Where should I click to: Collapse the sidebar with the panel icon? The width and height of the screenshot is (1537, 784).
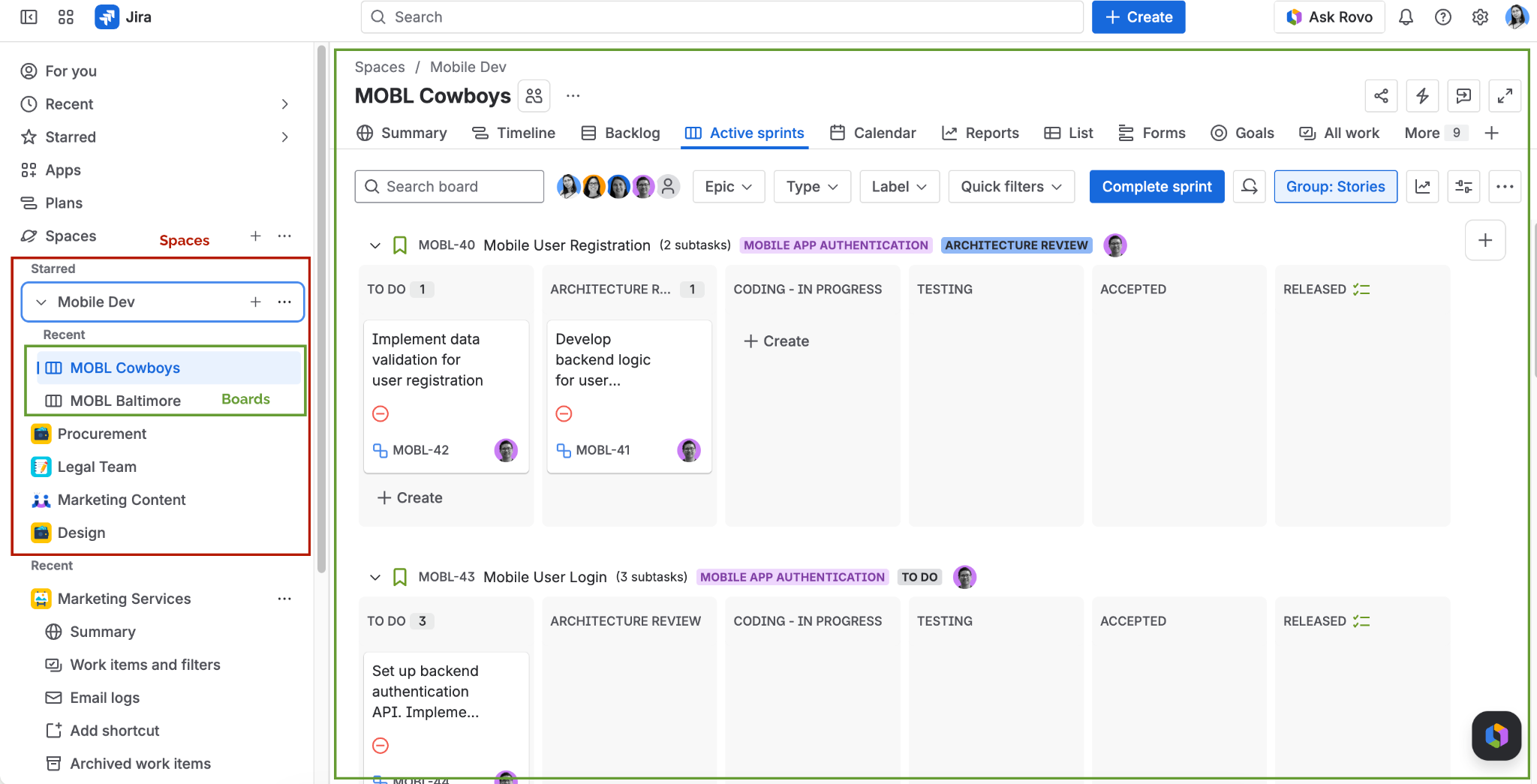coord(29,17)
